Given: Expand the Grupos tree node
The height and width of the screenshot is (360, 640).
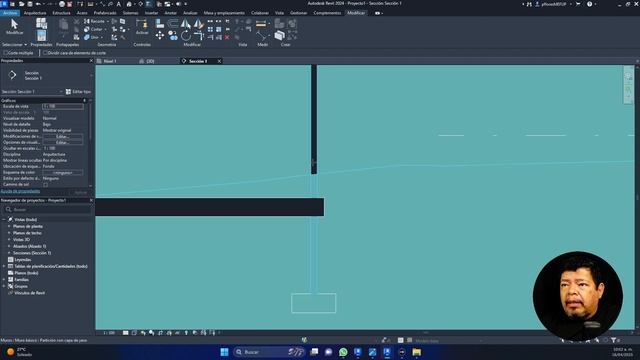Looking at the screenshot, I should point(4,286).
